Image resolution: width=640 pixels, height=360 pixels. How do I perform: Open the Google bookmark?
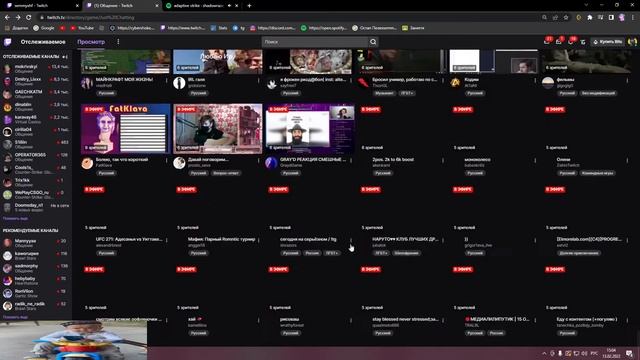(x=44, y=28)
